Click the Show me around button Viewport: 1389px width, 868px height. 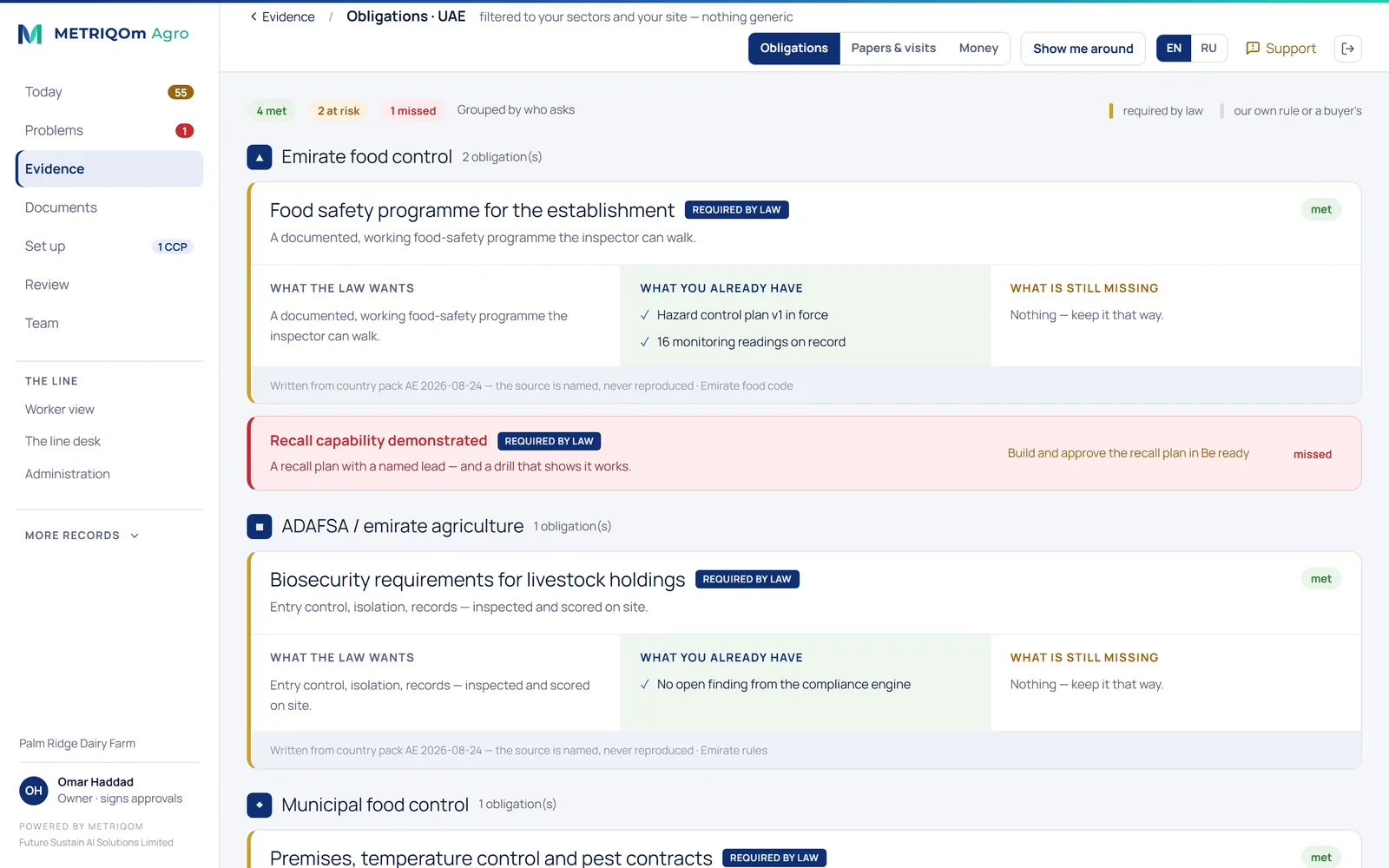pyautogui.click(x=1083, y=49)
